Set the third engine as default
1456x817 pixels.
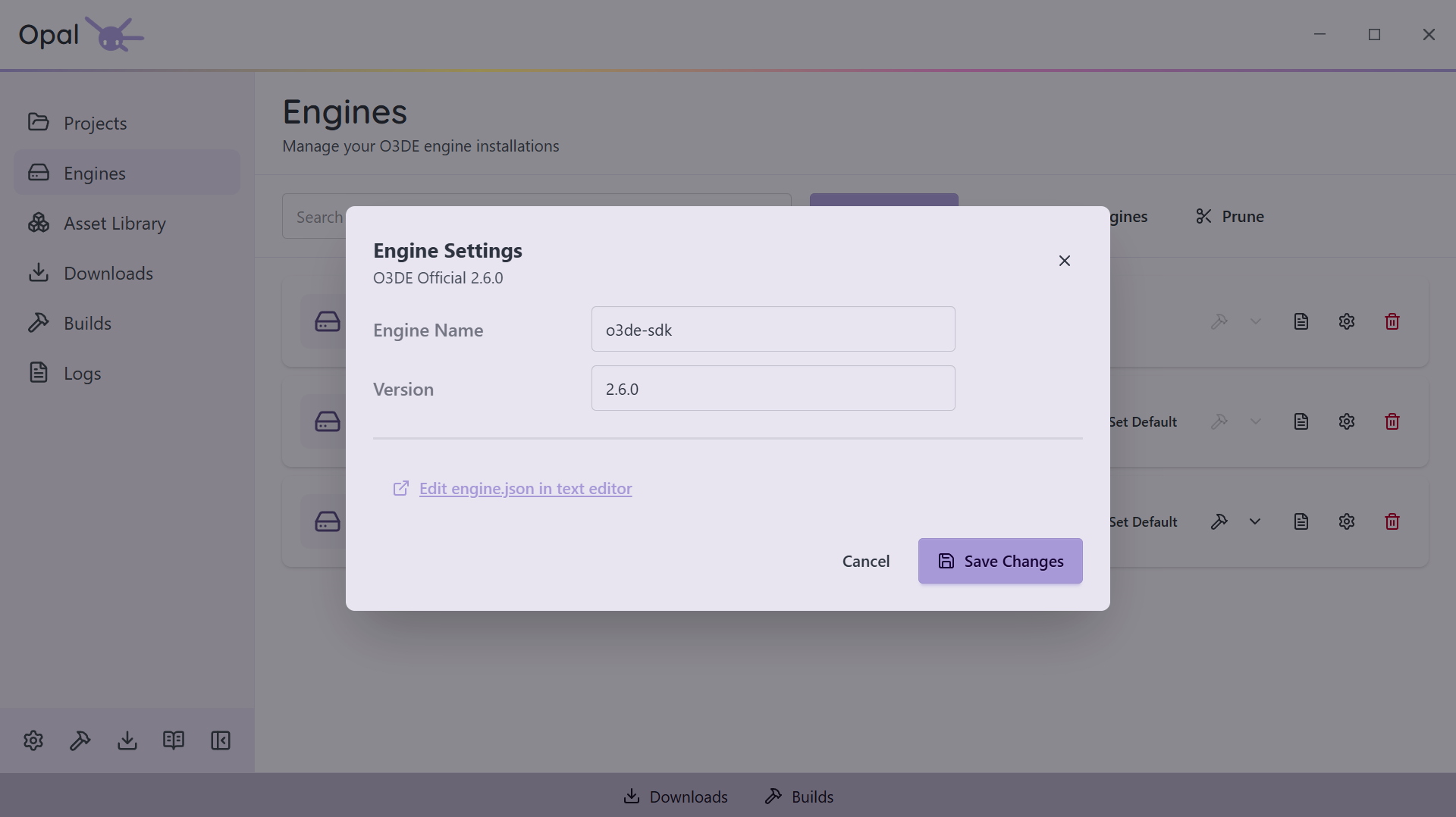tap(1143, 521)
